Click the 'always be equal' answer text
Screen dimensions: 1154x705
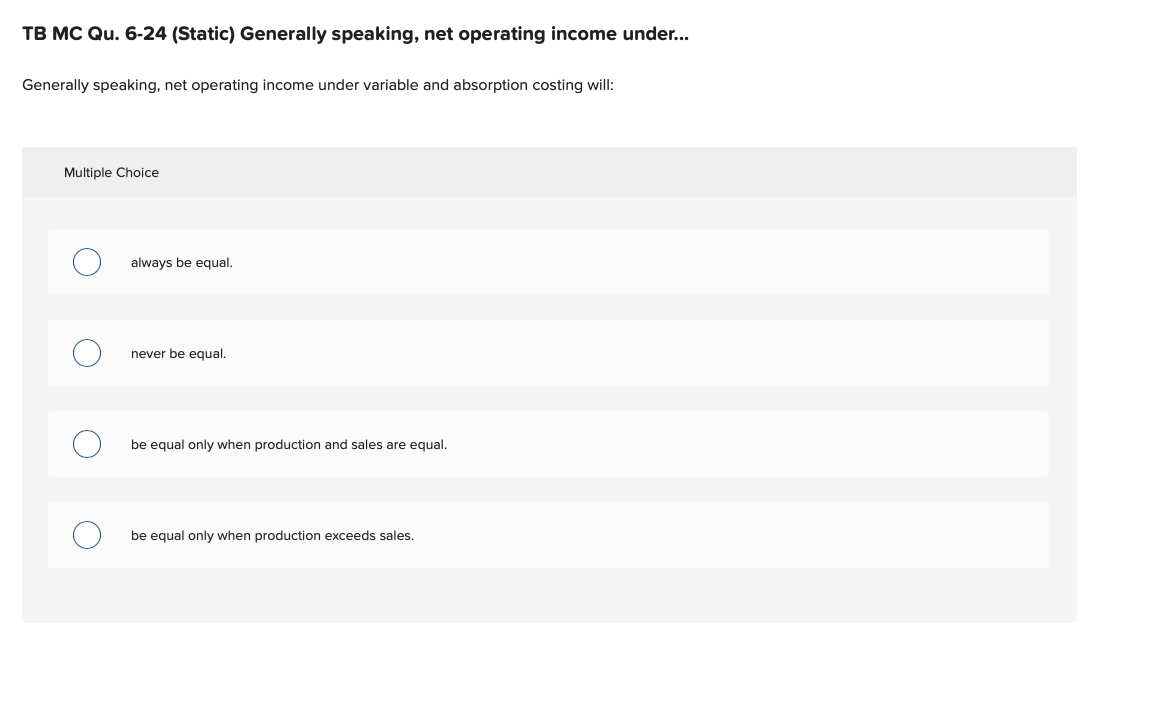click(x=181, y=262)
